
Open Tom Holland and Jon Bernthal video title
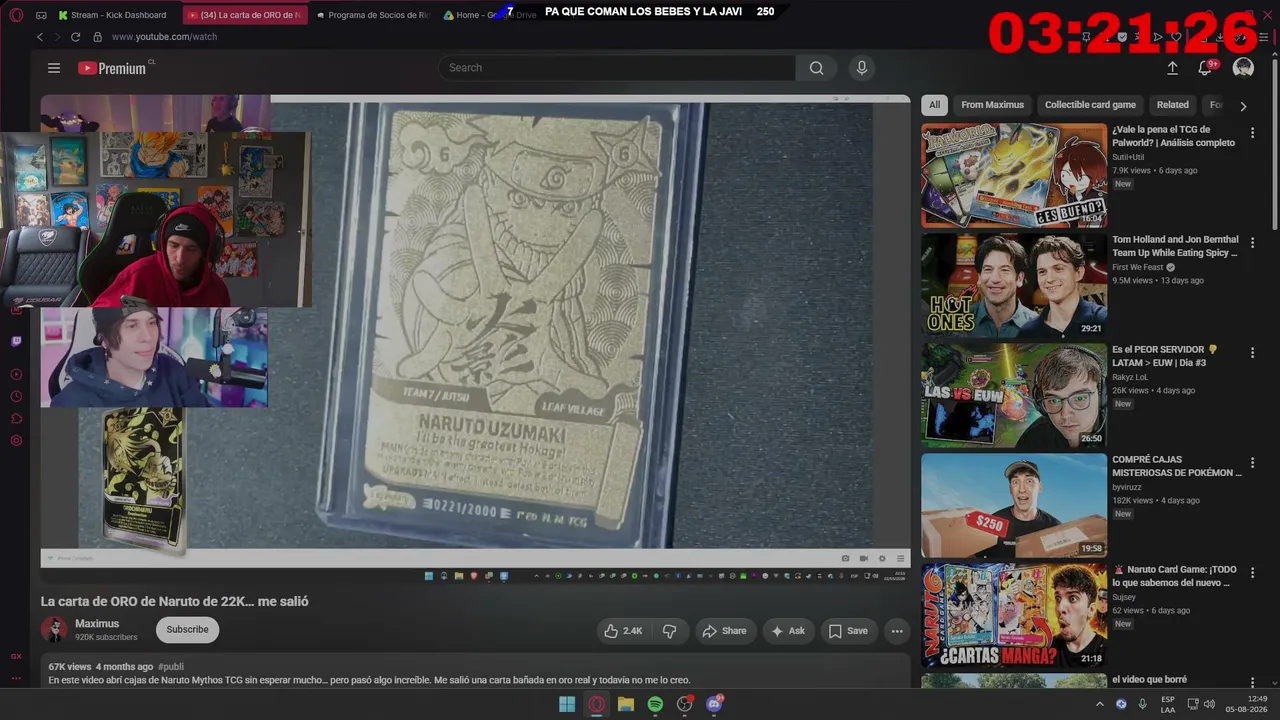(1175, 247)
